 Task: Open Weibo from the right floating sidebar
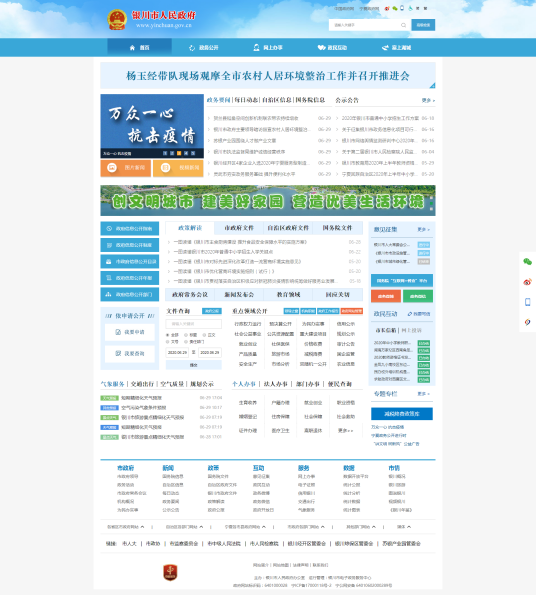coord(527,282)
